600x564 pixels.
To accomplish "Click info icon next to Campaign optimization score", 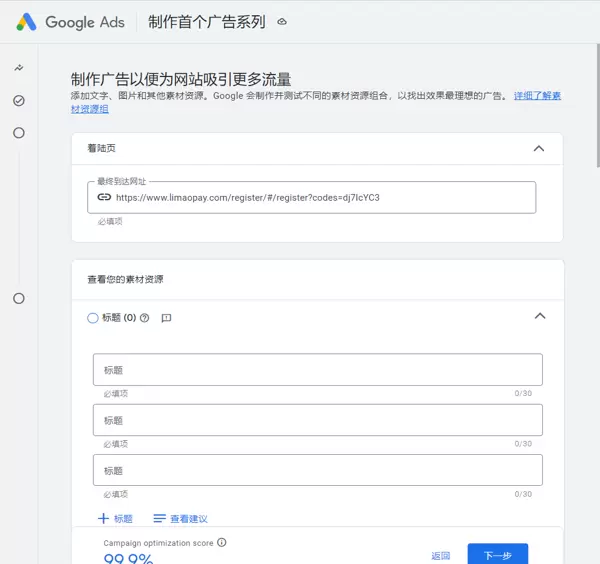I will coord(222,542).
